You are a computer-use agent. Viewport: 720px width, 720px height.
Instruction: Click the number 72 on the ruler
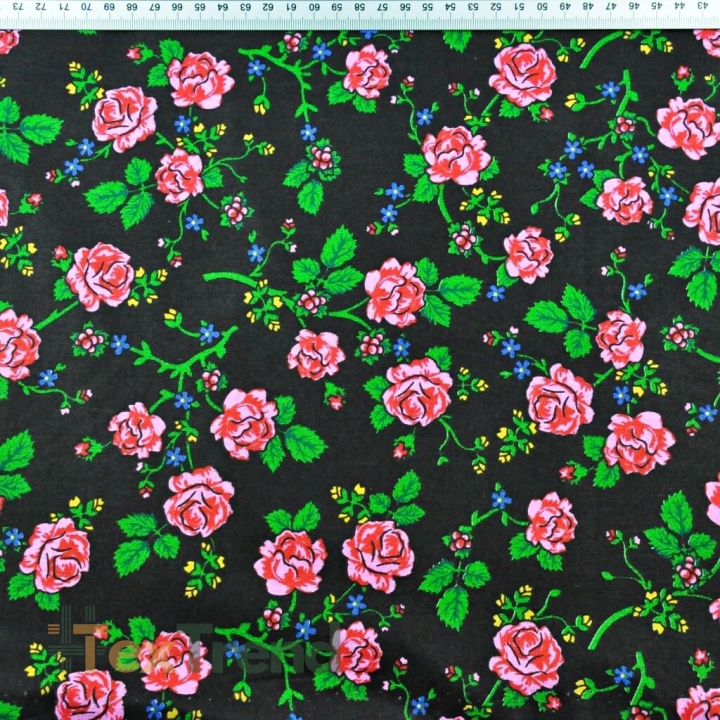coord(40,7)
